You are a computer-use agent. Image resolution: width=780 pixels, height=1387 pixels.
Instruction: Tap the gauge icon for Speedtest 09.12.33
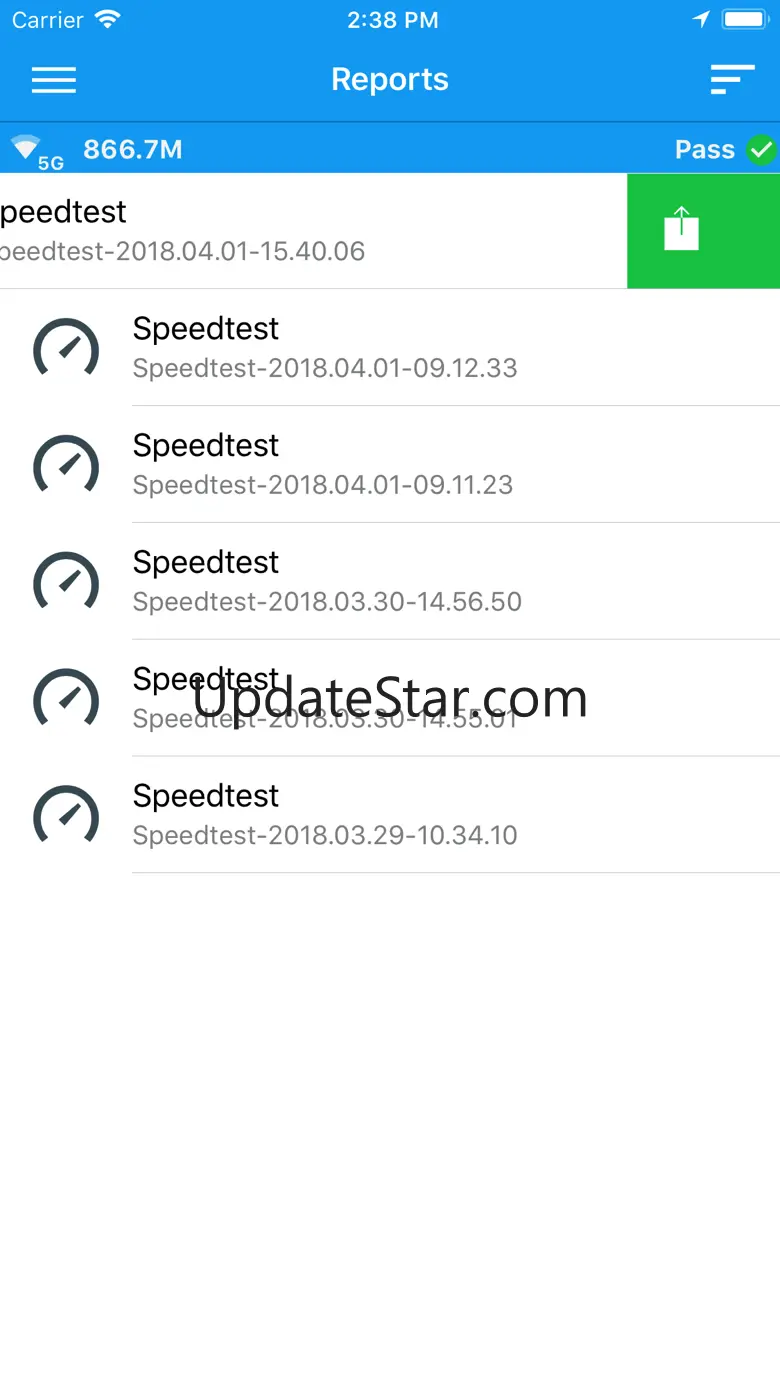(x=66, y=348)
